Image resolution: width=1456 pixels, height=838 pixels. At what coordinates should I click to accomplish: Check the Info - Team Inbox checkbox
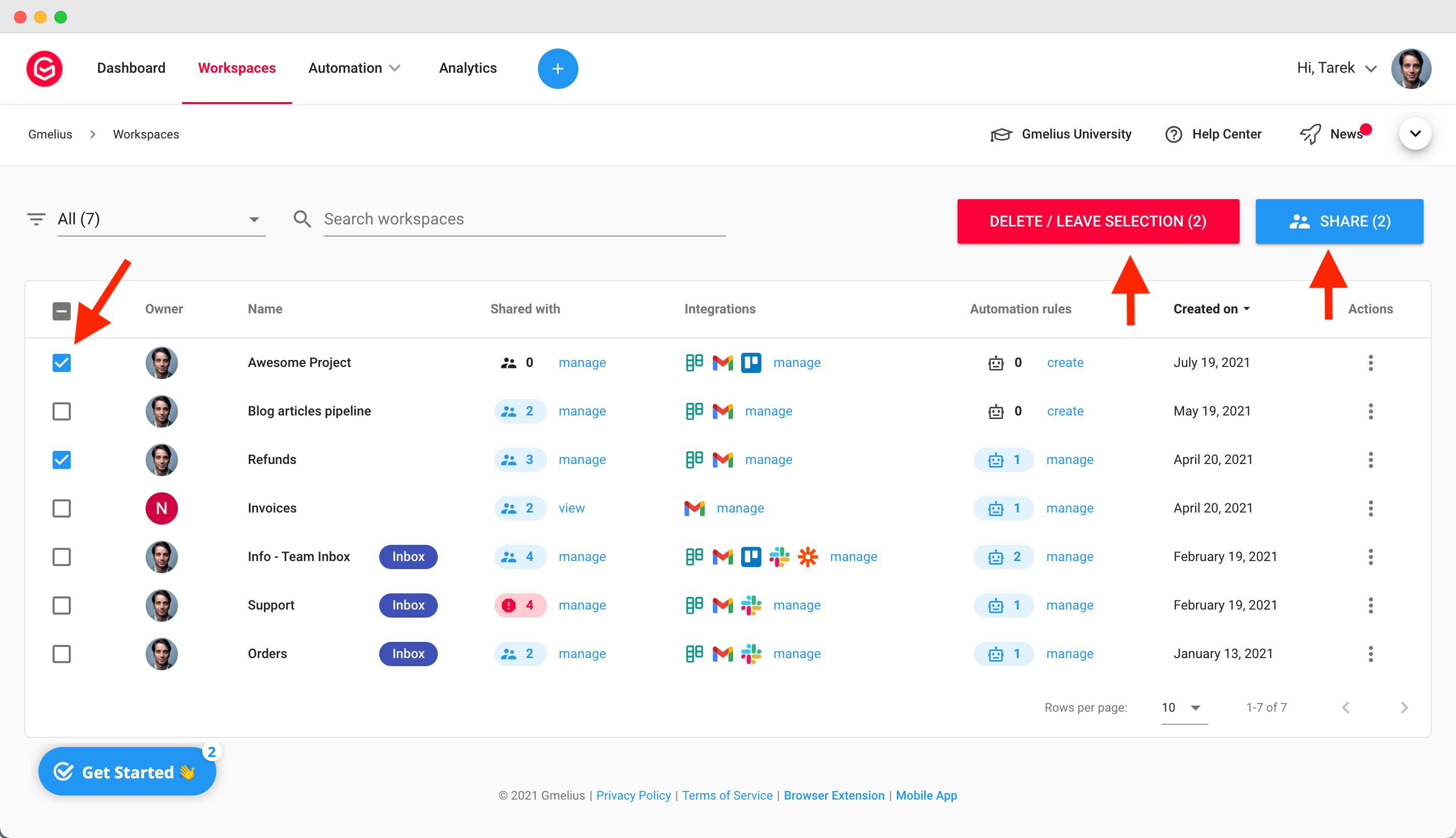tap(62, 556)
